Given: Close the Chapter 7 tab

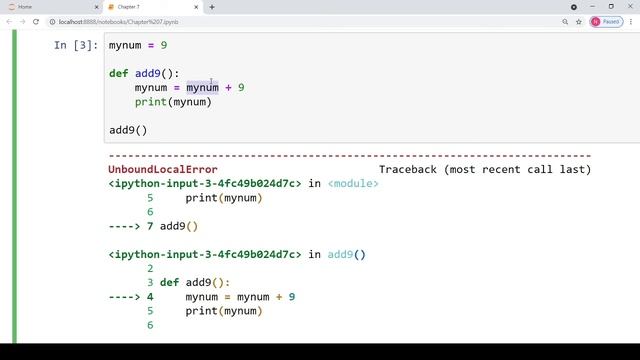Looking at the screenshot, I should tap(196, 7).
